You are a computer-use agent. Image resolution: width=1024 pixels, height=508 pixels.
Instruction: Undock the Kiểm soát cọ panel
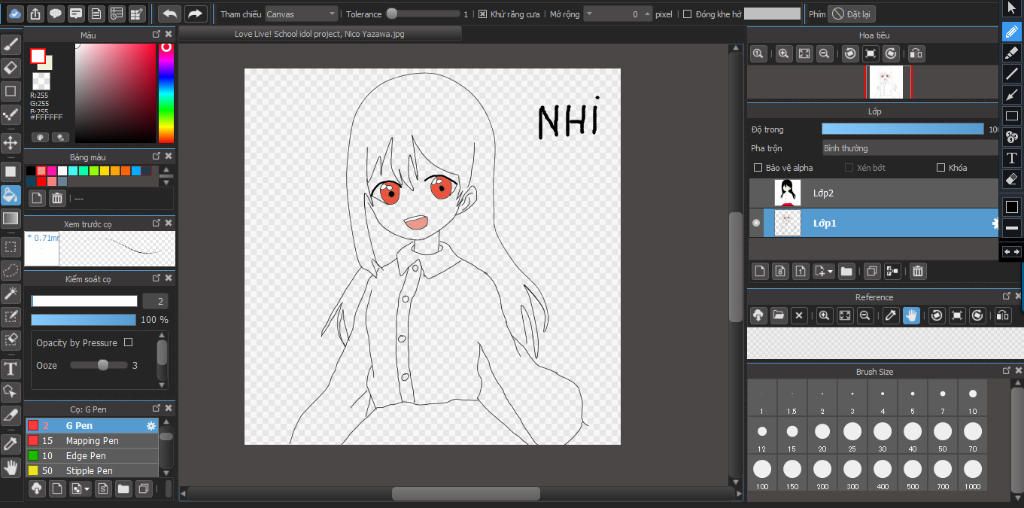tap(156, 279)
